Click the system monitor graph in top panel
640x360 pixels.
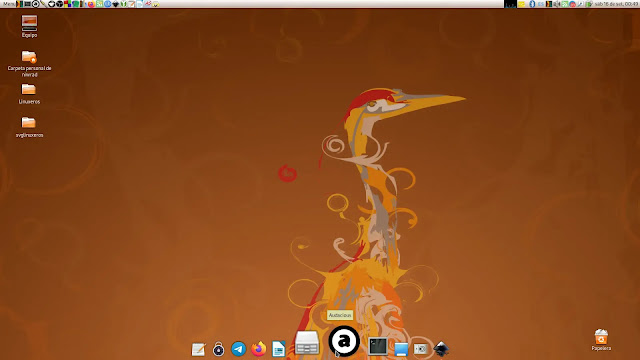pyautogui.click(x=510, y=4)
